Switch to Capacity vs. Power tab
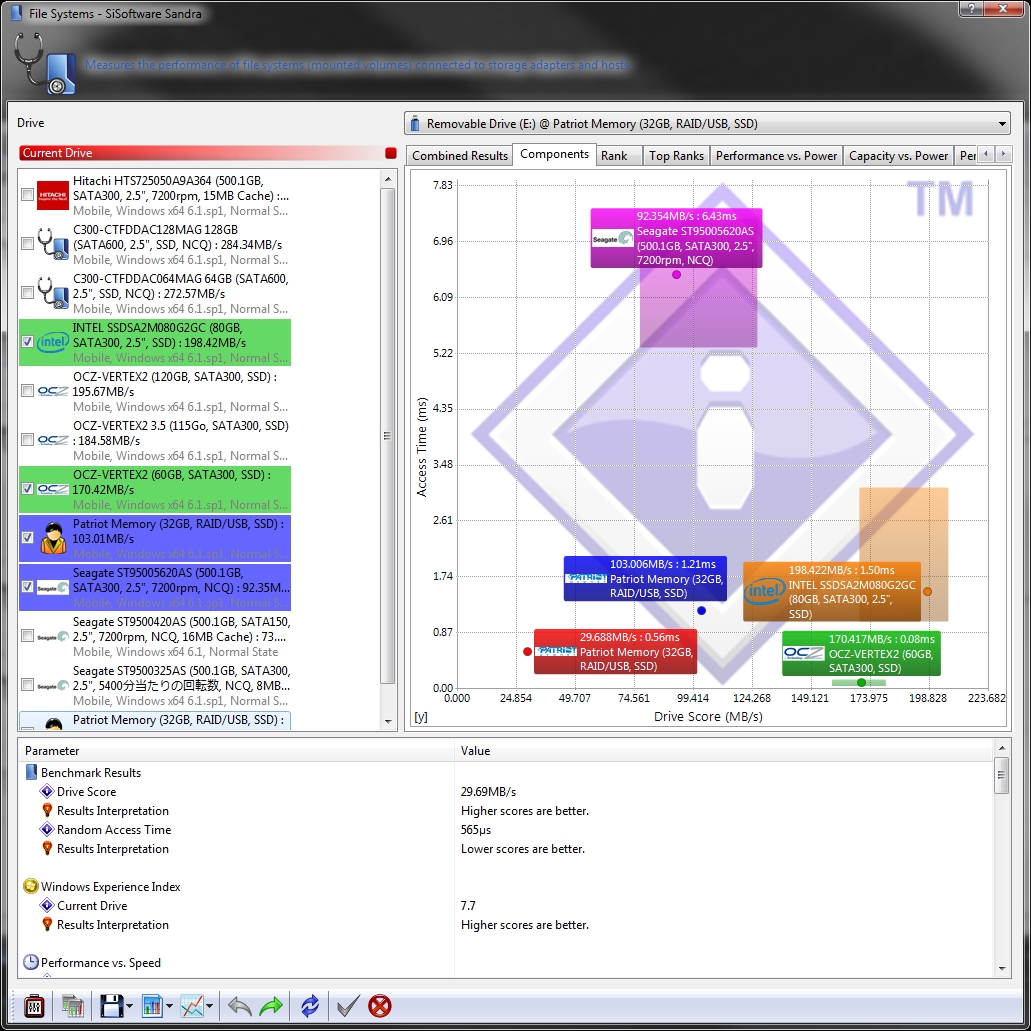 click(898, 156)
